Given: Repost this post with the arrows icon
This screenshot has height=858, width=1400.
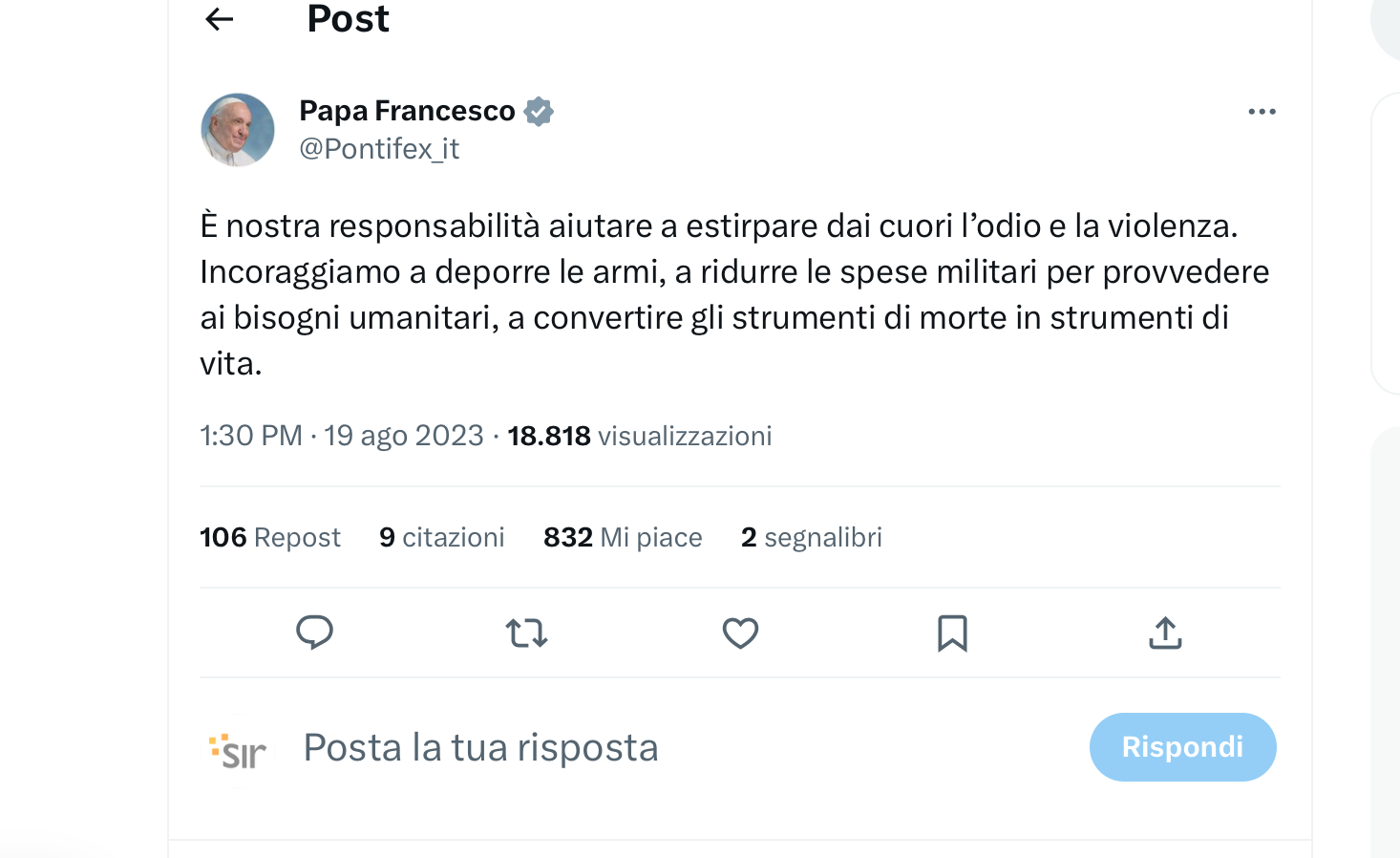Looking at the screenshot, I should (x=526, y=633).
